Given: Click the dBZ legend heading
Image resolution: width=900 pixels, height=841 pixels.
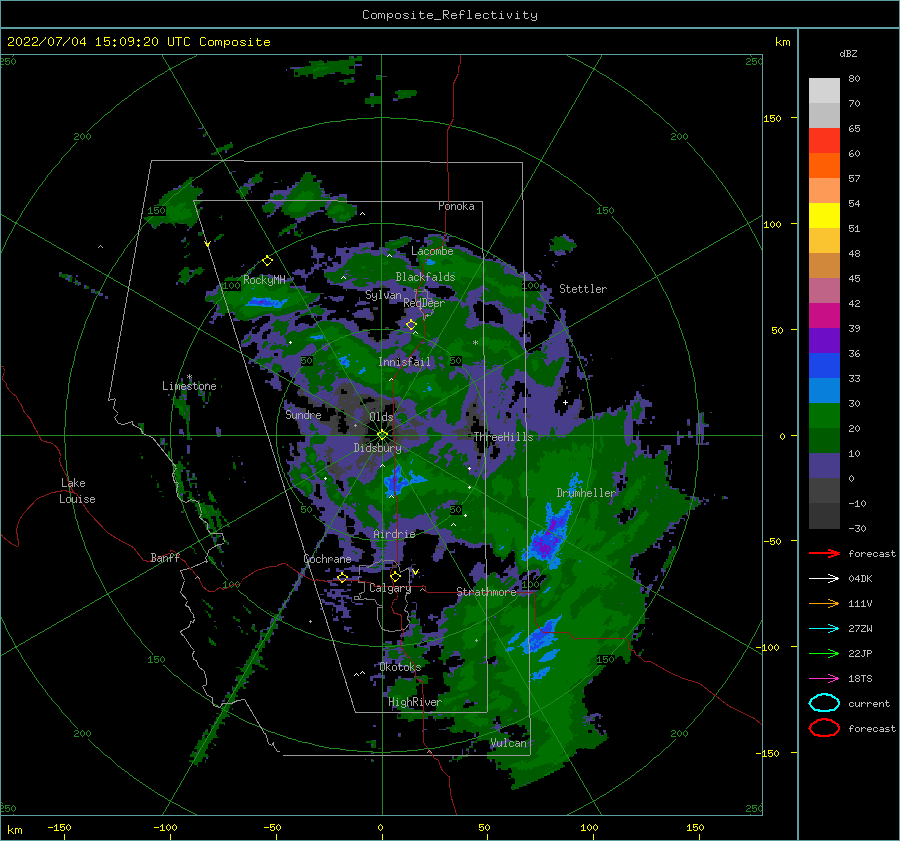Looking at the screenshot, I should [848, 53].
